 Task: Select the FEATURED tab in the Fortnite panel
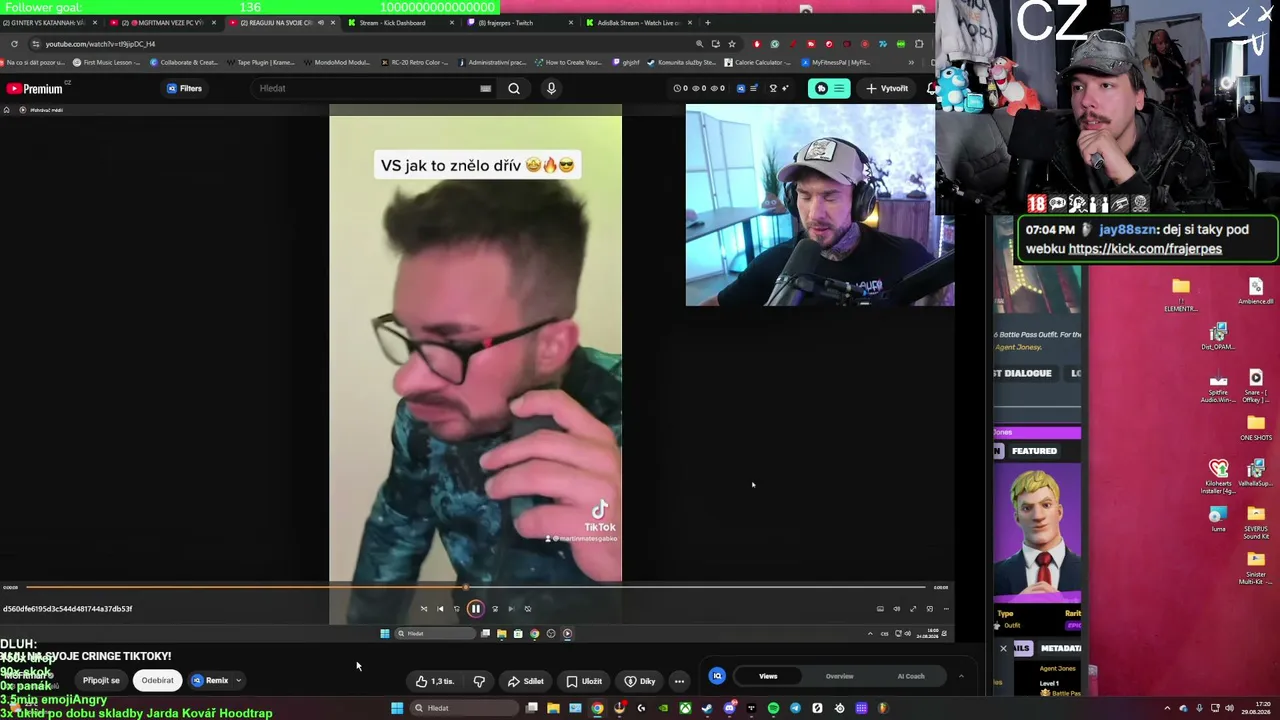(x=1034, y=451)
